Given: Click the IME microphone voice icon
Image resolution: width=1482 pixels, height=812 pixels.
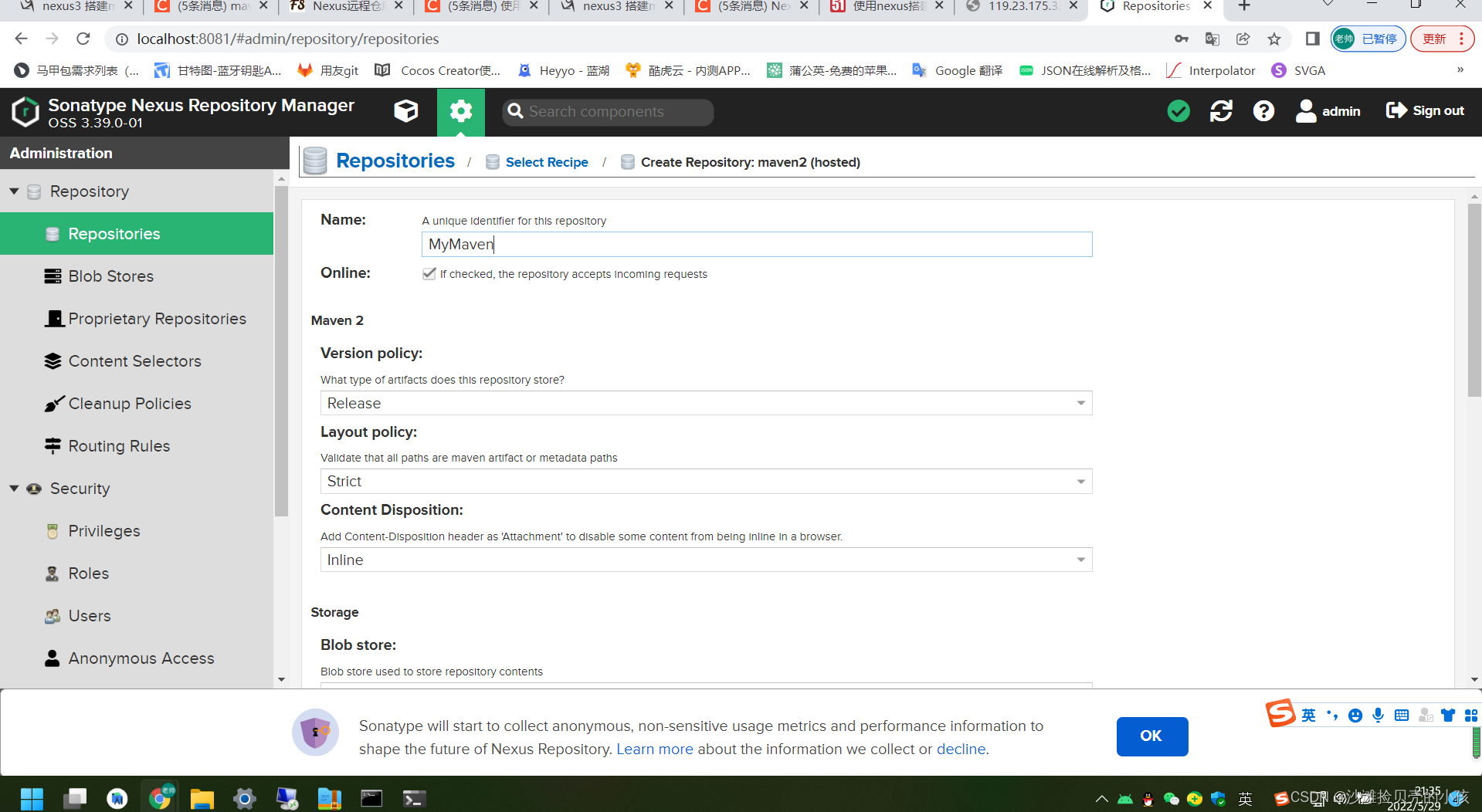Looking at the screenshot, I should point(1378,716).
